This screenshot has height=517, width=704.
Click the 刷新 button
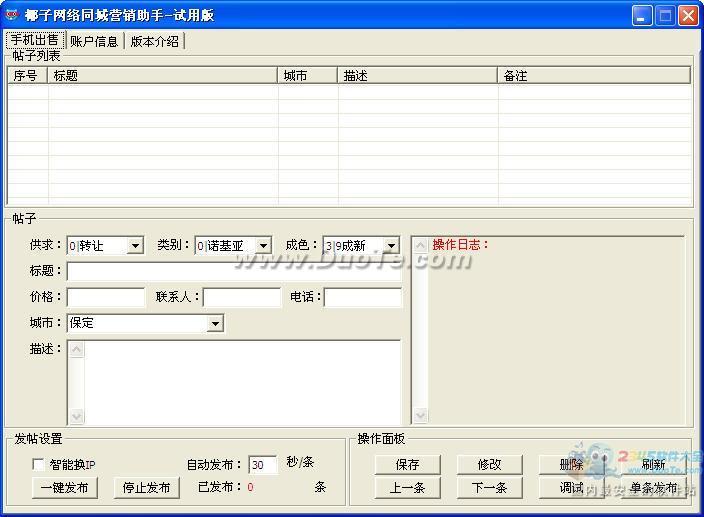pos(654,464)
